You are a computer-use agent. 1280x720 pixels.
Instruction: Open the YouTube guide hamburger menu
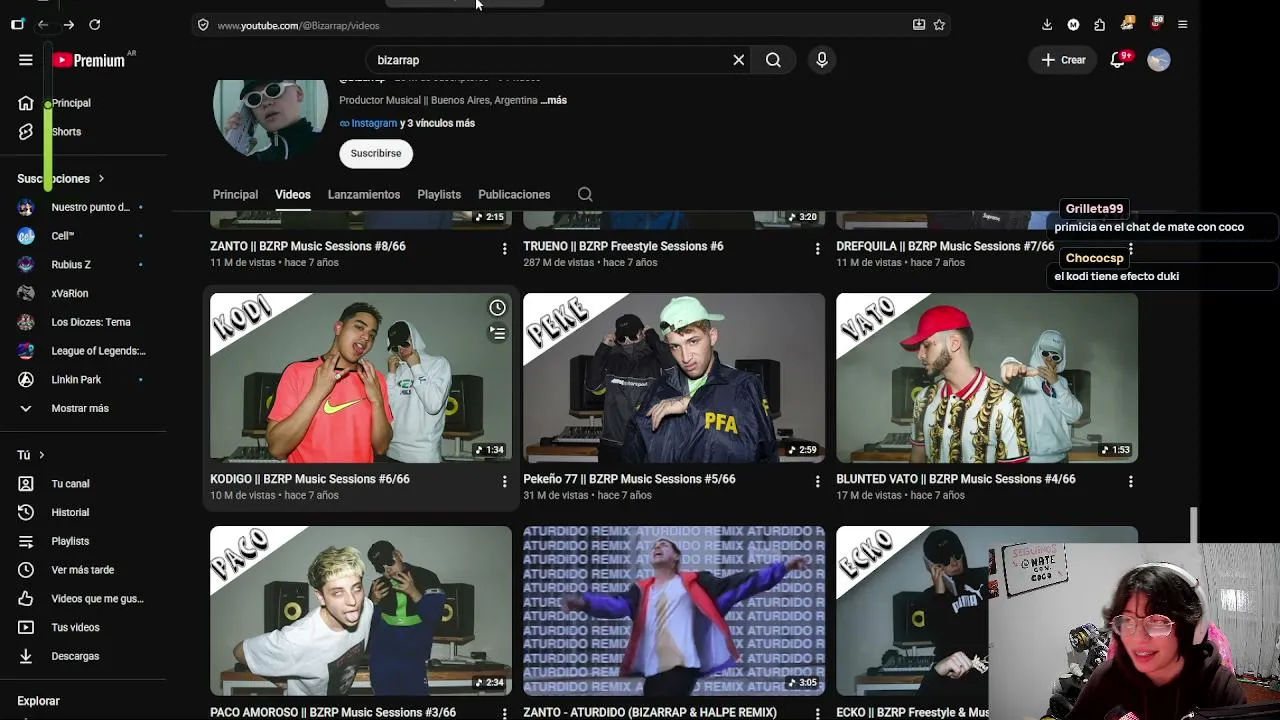tap(26, 60)
